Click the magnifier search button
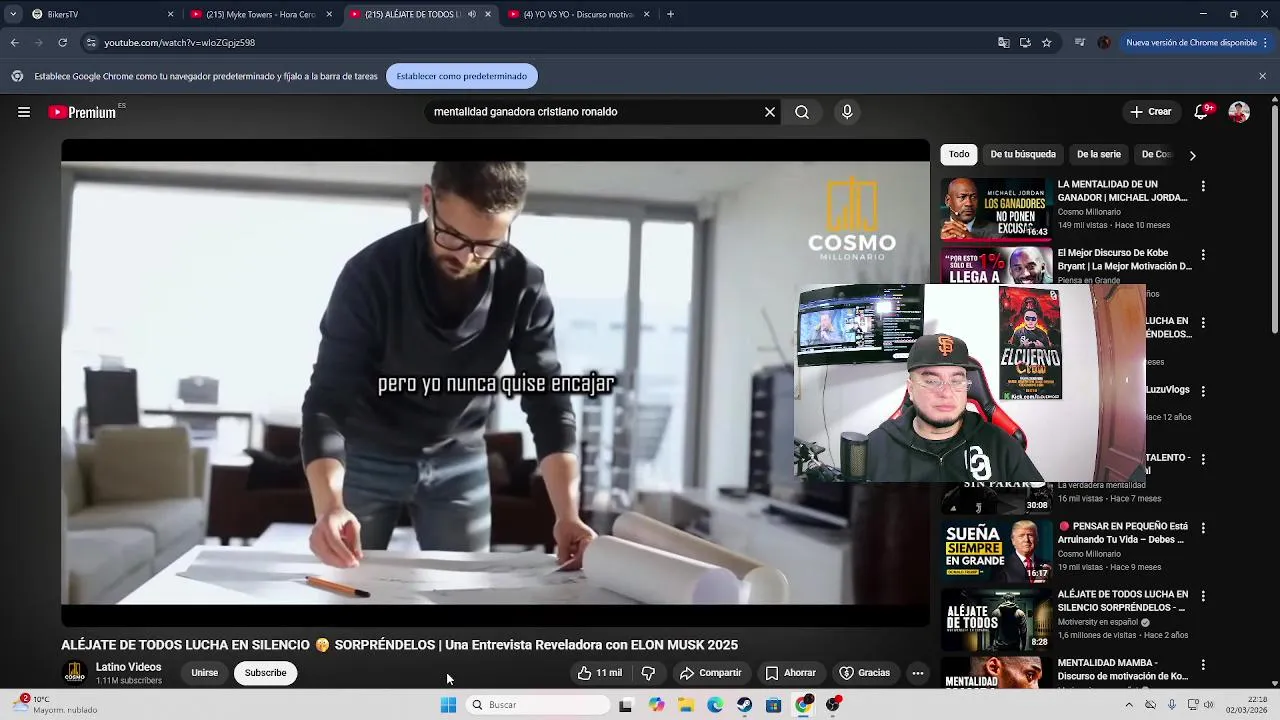This screenshot has height=720, width=1280. point(802,112)
